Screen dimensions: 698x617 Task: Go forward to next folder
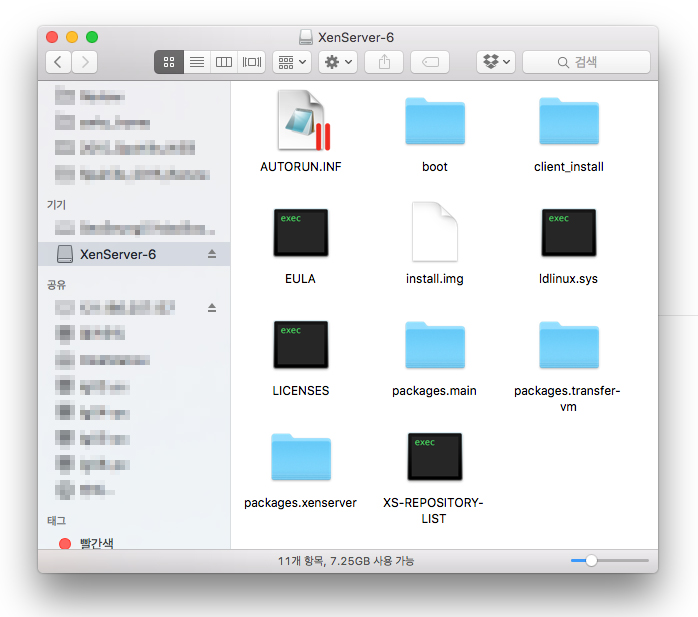[85, 62]
